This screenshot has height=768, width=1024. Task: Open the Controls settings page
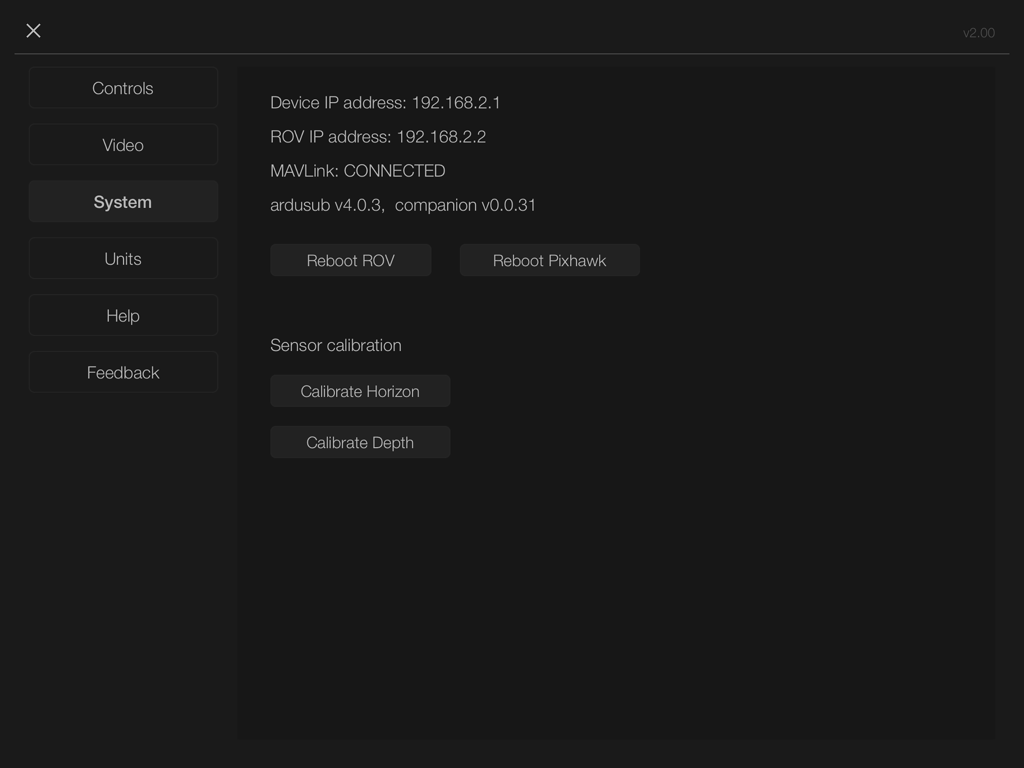pos(123,88)
